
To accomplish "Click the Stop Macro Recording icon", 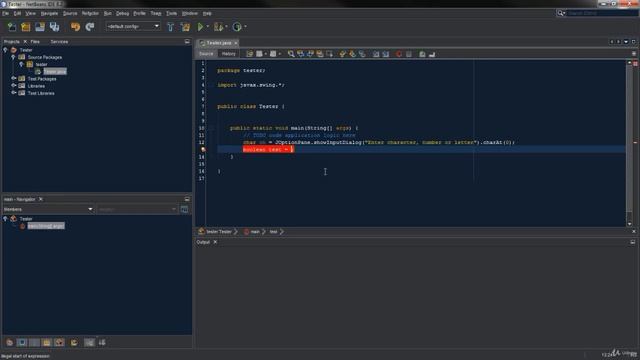I will tap(409, 54).
